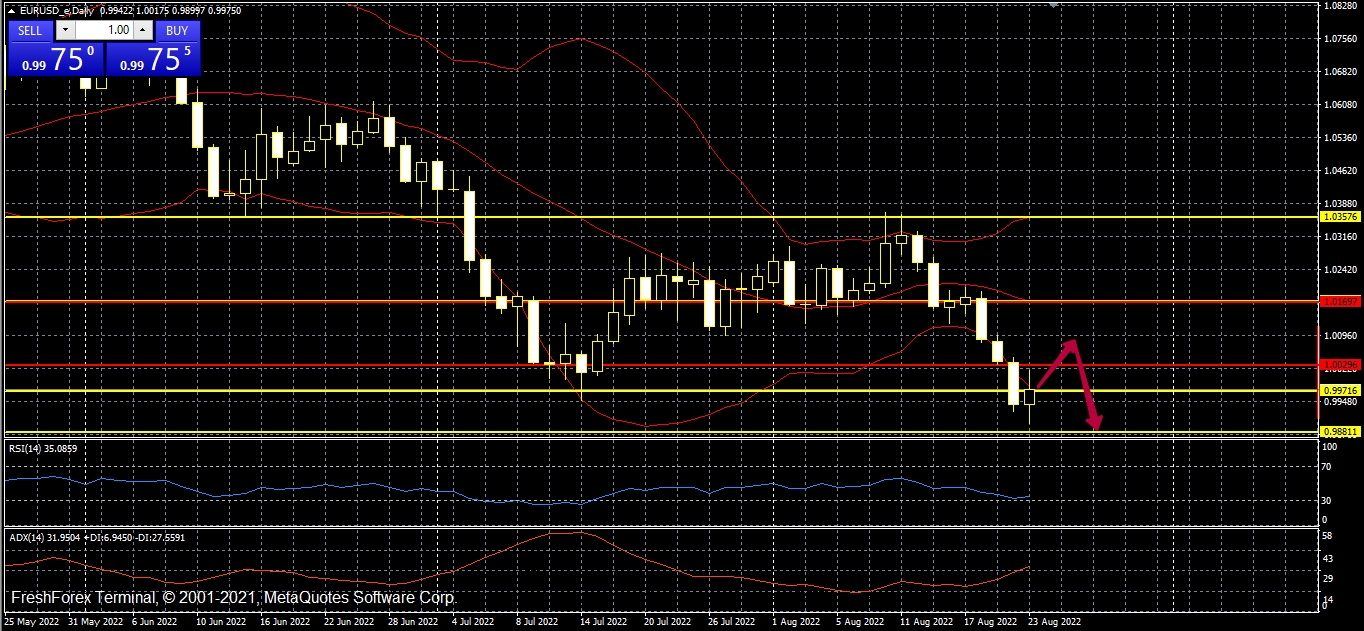The width and height of the screenshot is (1364, 631).
Task: Select the yellow 0.98811 price level label
Action: coord(1339,431)
